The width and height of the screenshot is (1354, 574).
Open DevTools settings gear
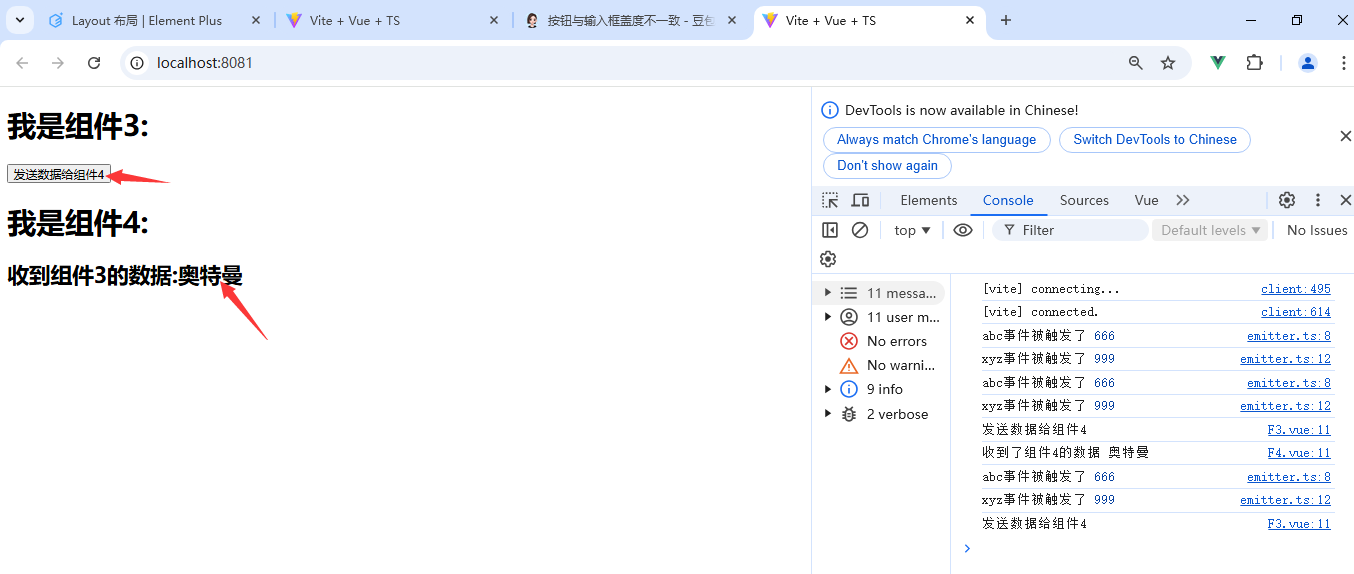pyautogui.click(x=1287, y=200)
